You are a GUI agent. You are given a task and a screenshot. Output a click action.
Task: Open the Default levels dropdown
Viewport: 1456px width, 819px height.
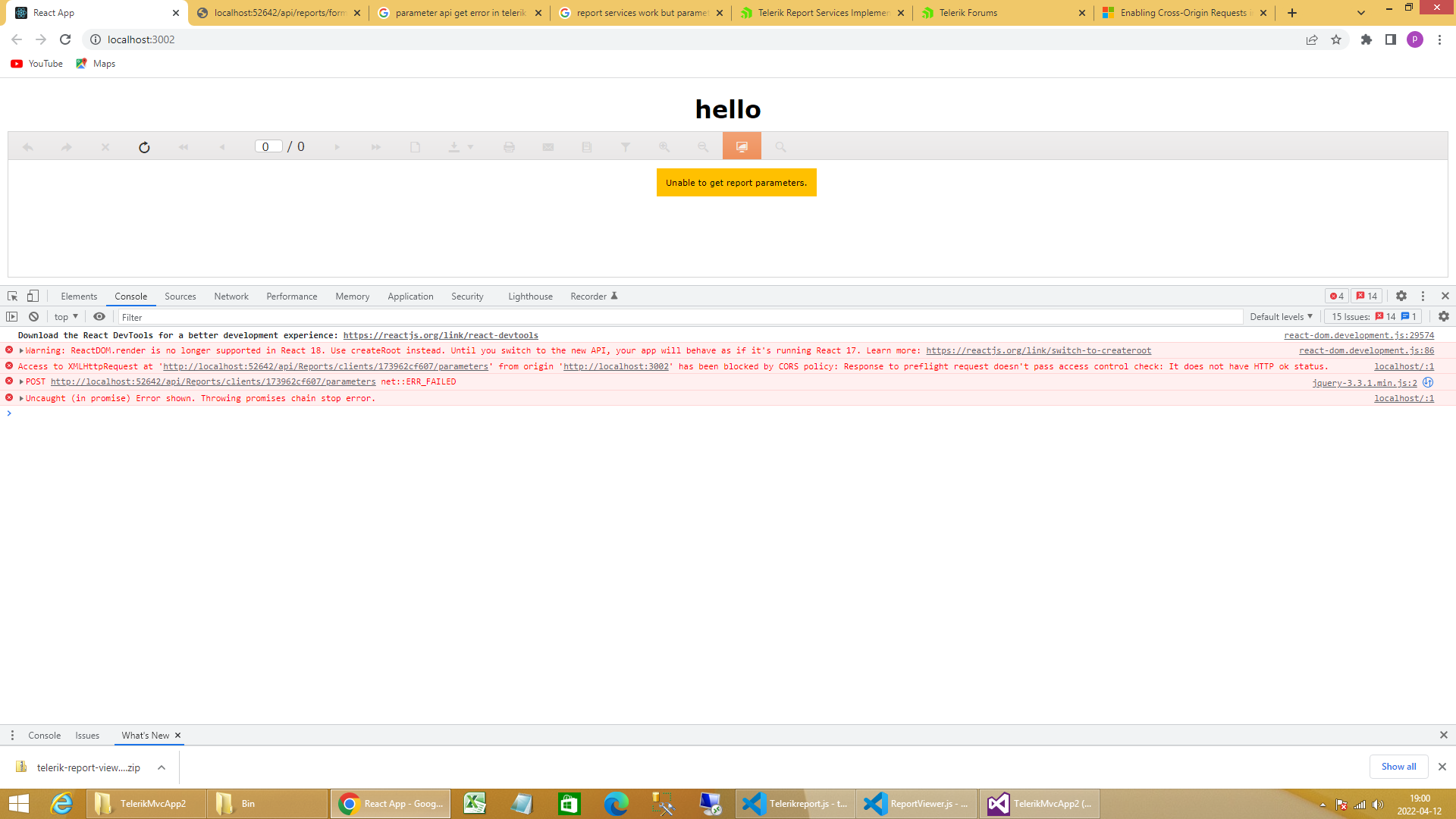pyautogui.click(x=1281, y=317)
